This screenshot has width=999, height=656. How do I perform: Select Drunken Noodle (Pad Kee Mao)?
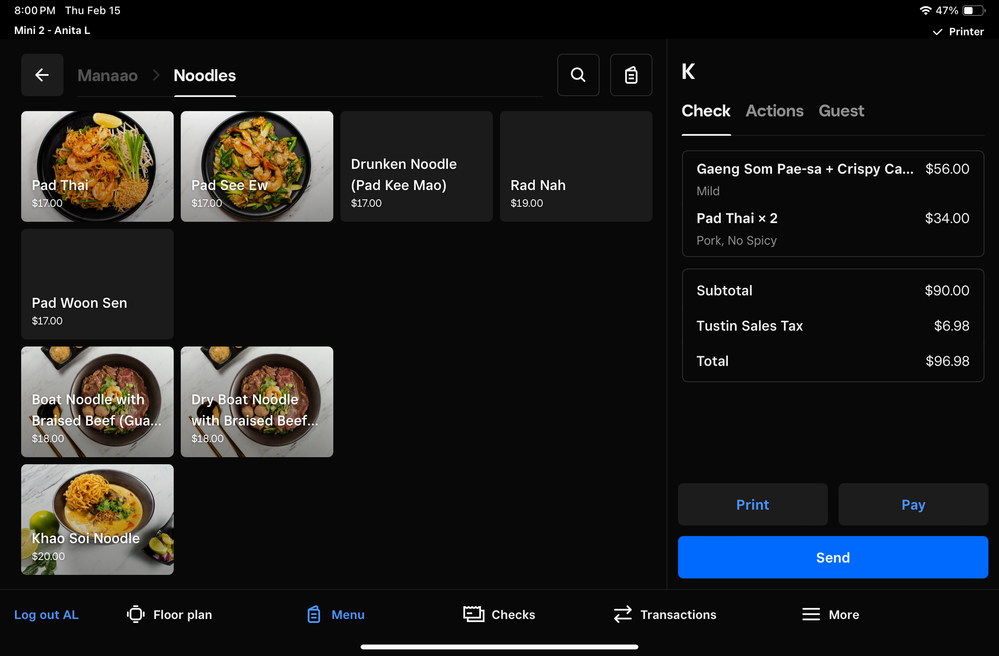[416, 166]
